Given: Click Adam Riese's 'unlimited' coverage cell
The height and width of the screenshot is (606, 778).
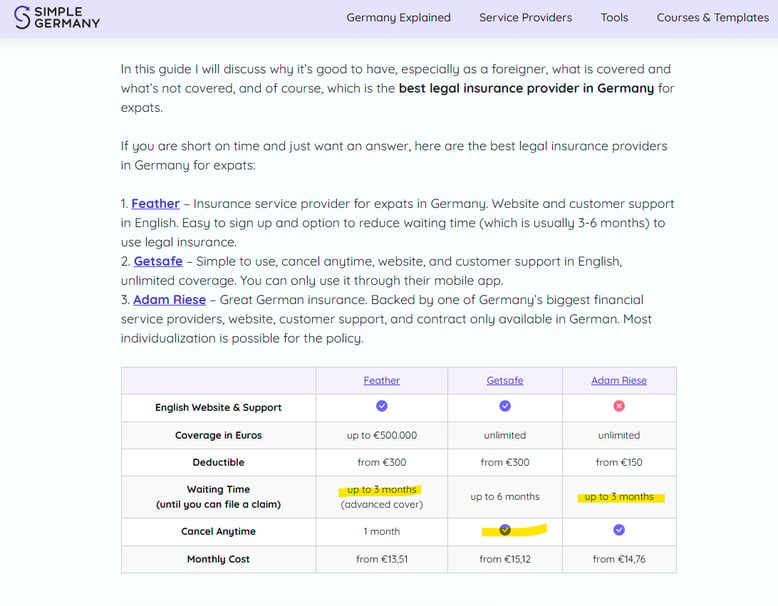Looking at the screenshot, I should (619, 435).
